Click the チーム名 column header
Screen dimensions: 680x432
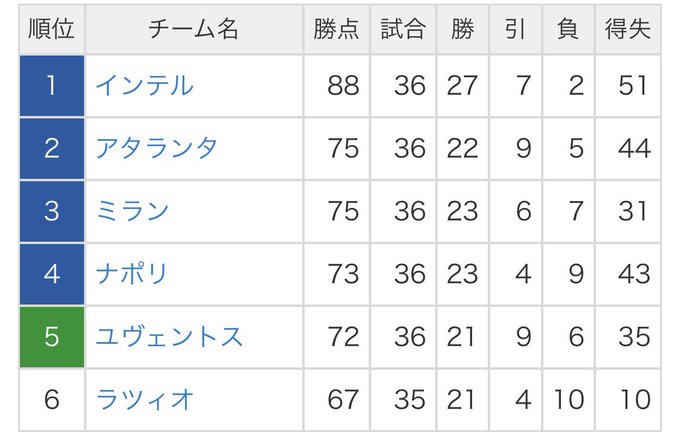194,29
